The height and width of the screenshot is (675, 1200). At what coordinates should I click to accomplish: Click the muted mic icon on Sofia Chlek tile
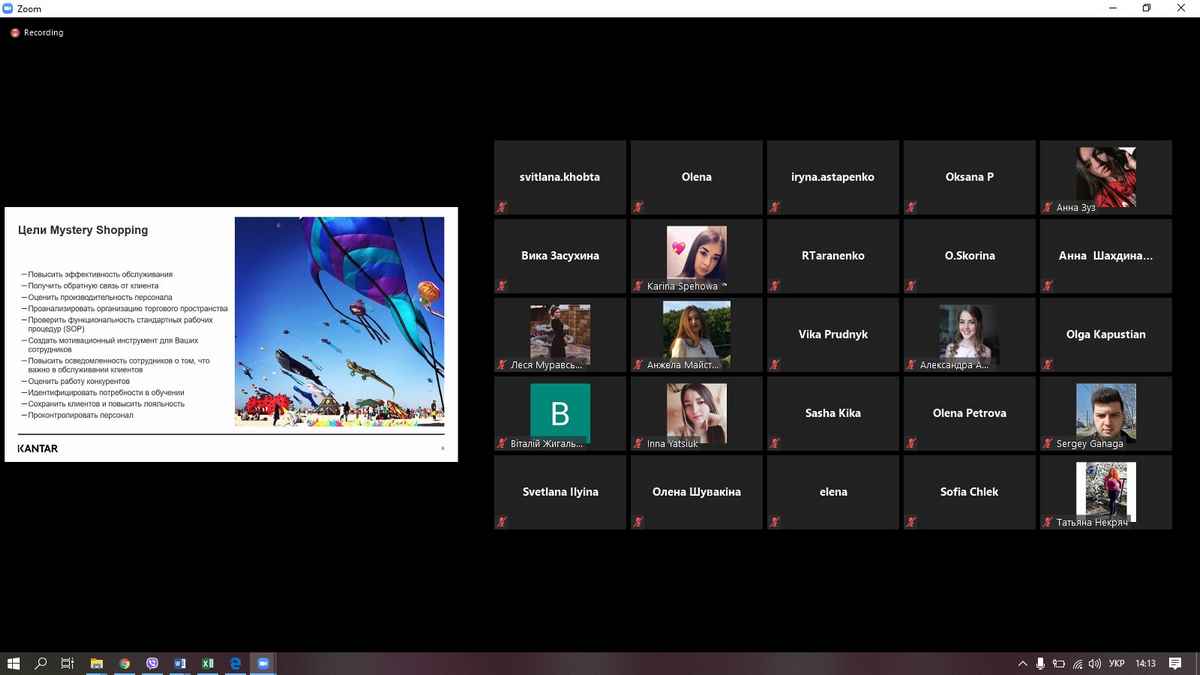coord(911,522)
